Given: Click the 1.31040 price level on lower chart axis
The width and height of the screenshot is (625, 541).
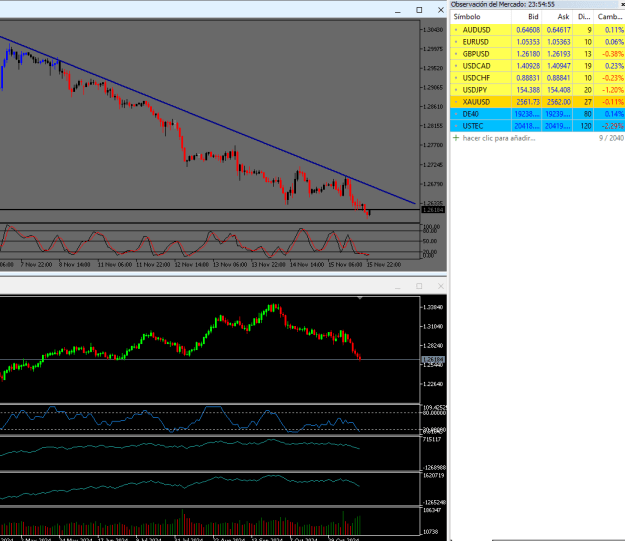Looking at the screenshot, I should 433,327.
